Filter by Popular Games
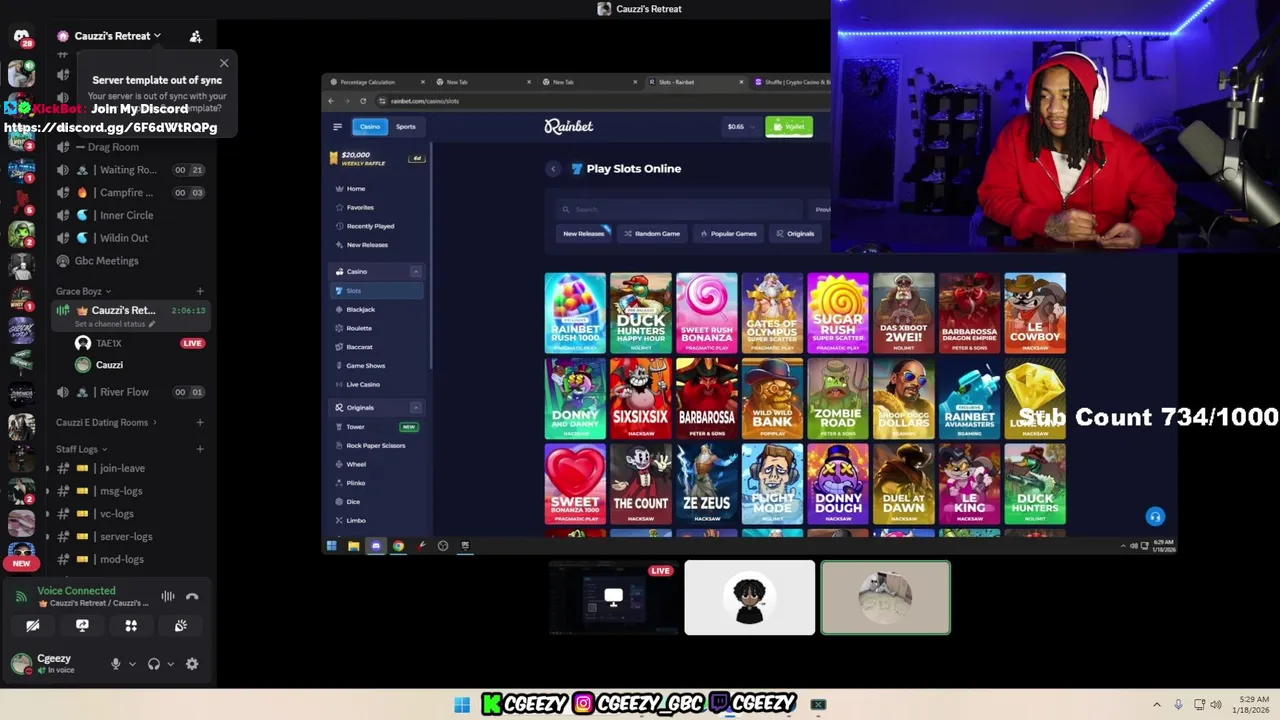The height and width of the screenshot is (720, 1280). [728, 234]
